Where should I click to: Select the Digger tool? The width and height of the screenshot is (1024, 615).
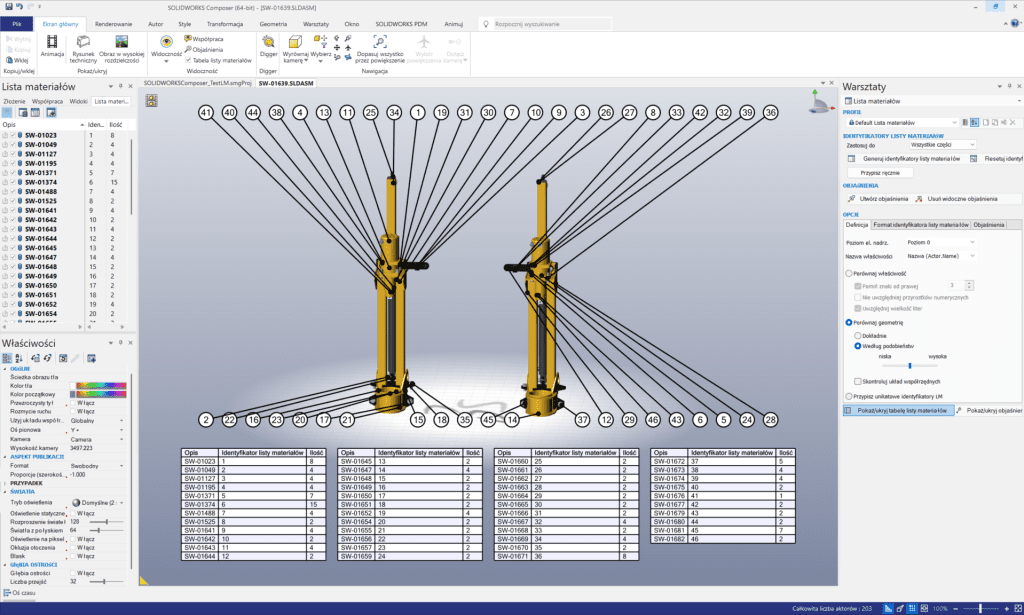[x=268, y=43]
